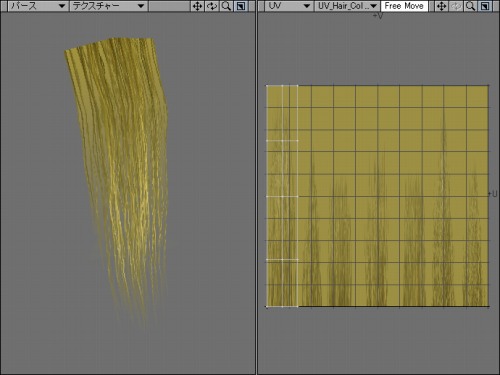Click the highlighted polygon strip in UV view
Image resolution: width=500 pixels, height=375 pixels.
click(282, 196)
